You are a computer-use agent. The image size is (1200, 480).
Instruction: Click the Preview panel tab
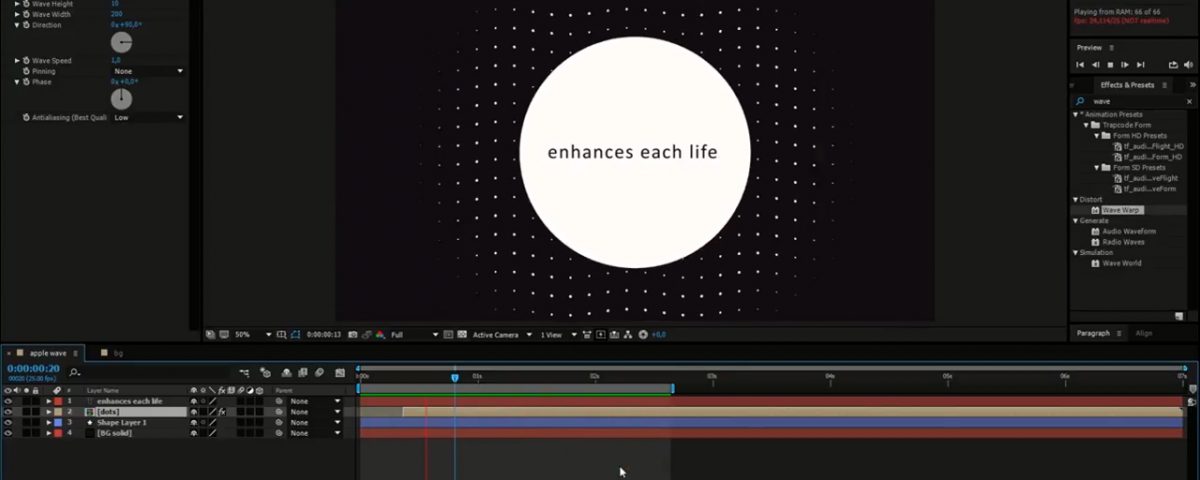1089,47
